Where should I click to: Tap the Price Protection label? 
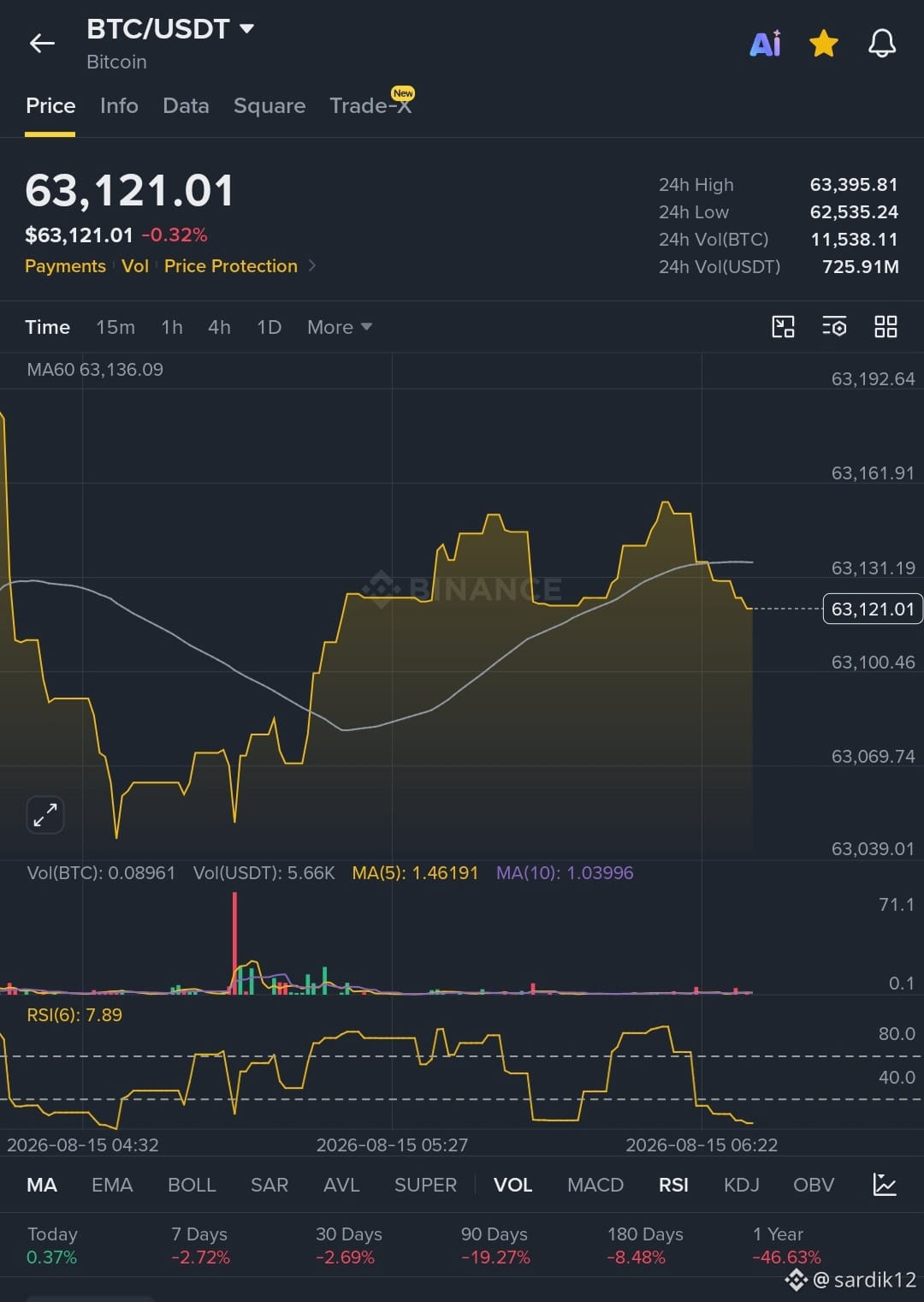point(231,266)
